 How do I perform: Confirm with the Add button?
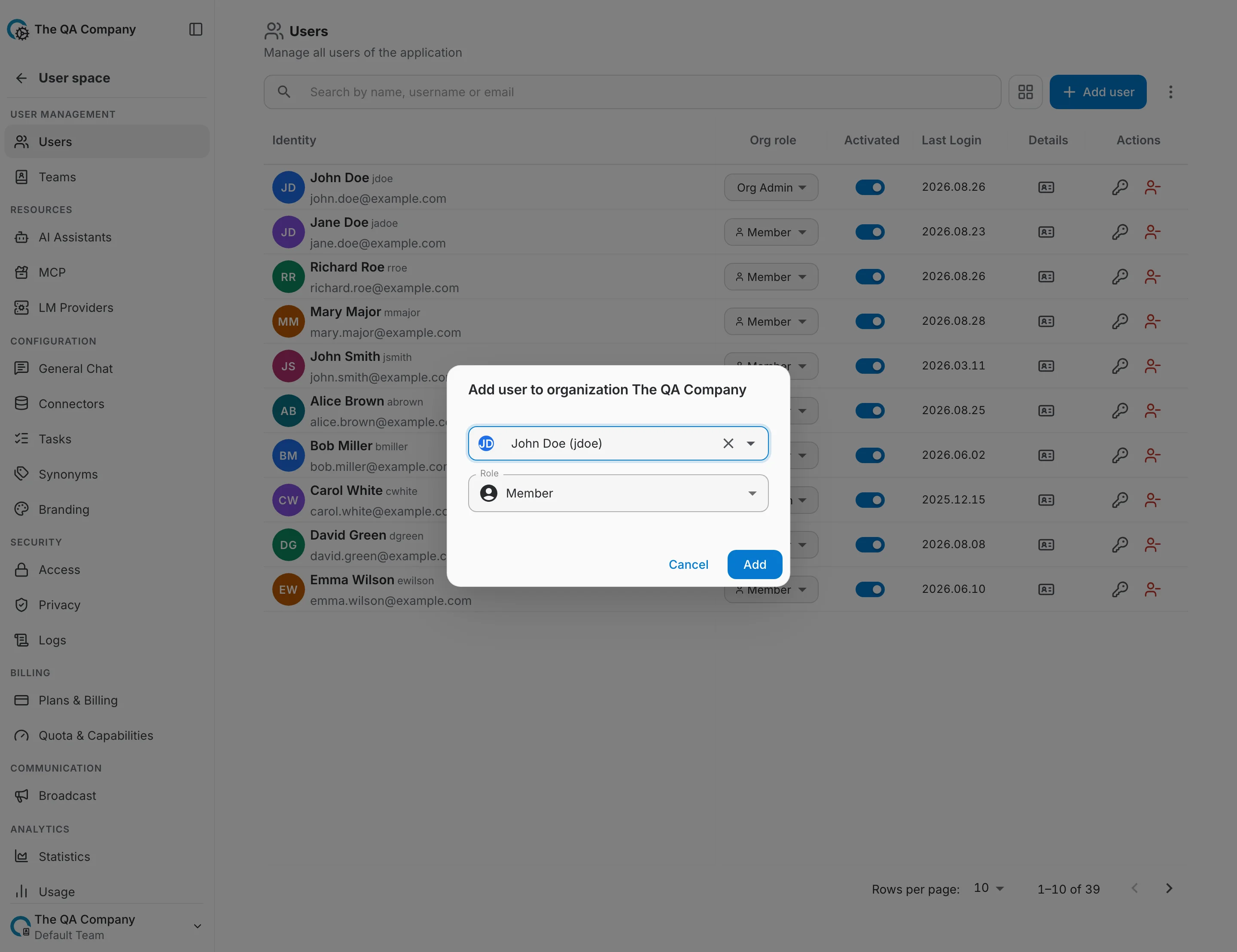[x=754, y=564]
